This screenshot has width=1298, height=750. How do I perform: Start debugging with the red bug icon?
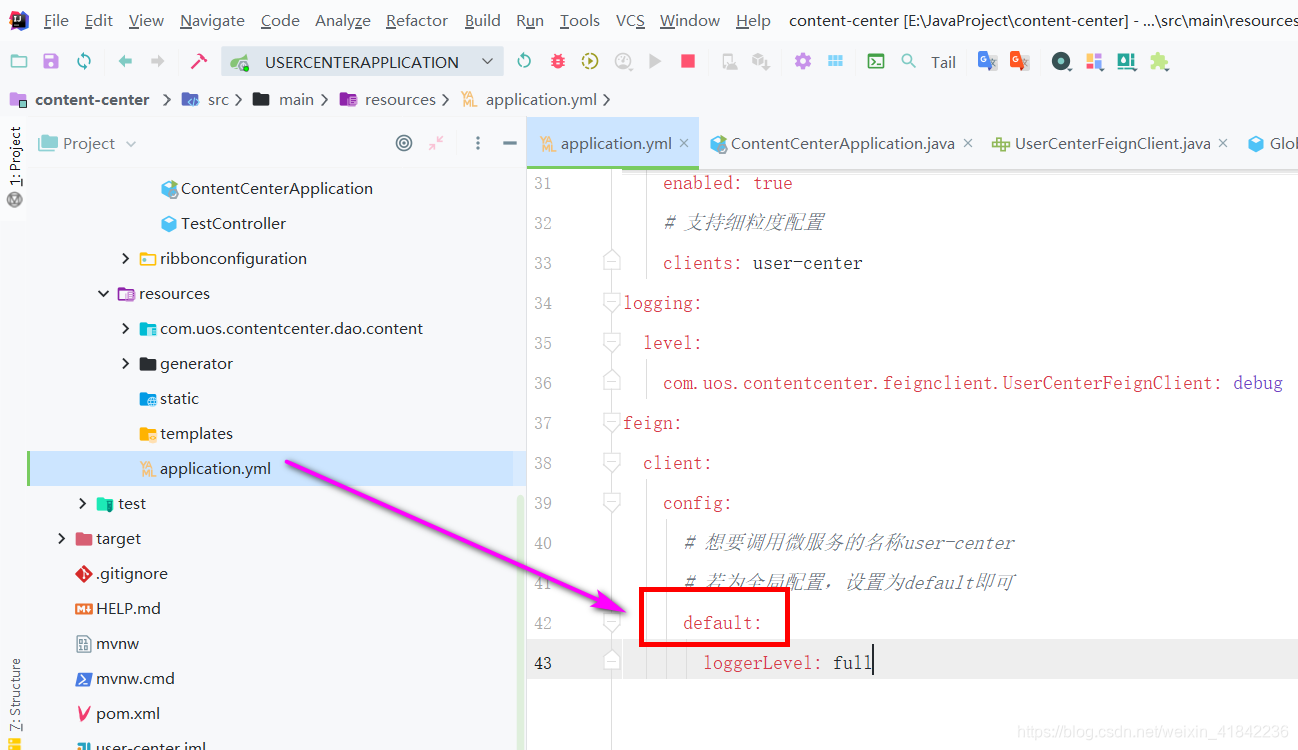tap(558, 61)
